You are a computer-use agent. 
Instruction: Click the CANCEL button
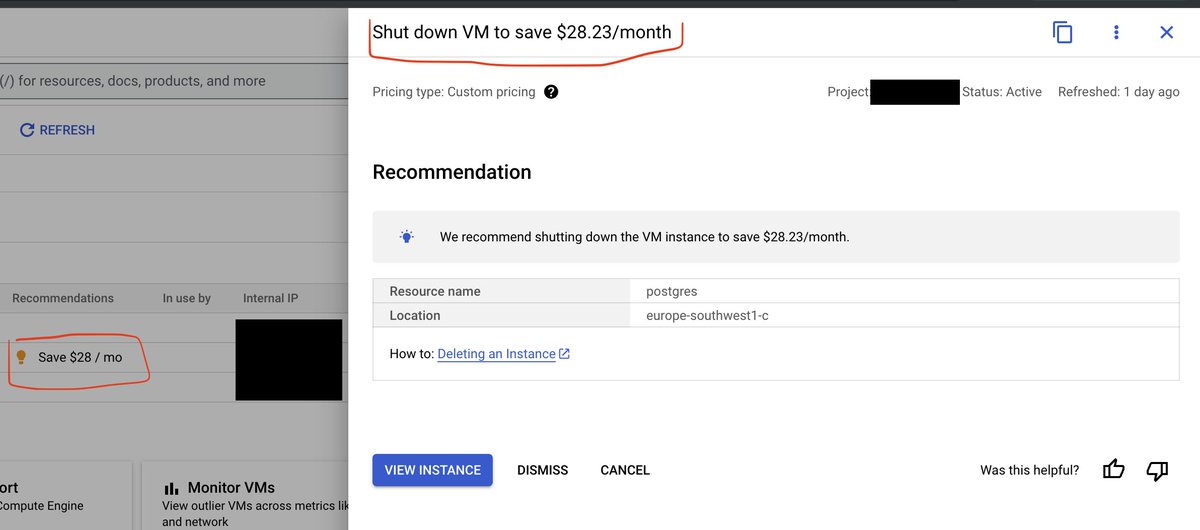click(x=625, y=470)
